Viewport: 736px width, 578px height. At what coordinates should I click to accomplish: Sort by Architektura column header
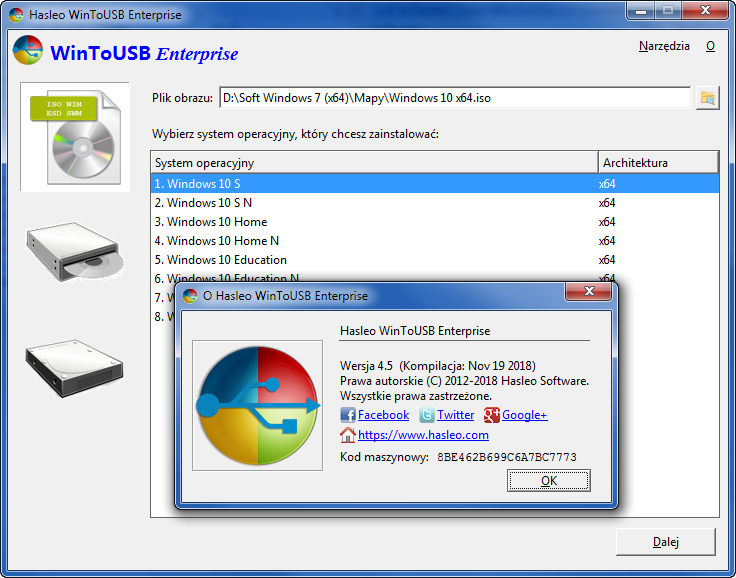tap(659, 163)
